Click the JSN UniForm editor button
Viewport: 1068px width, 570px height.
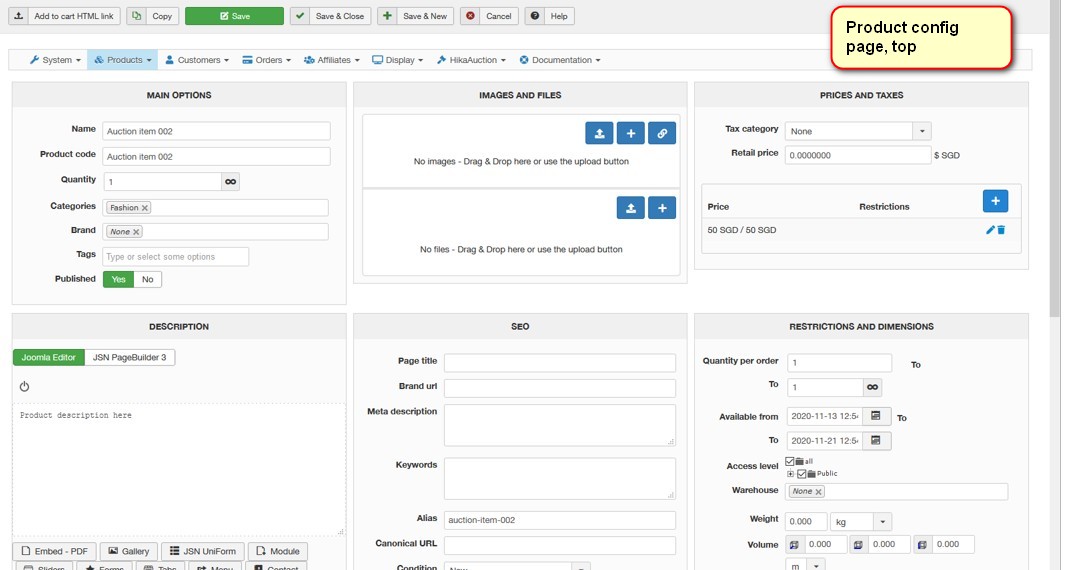[x=203, y=552]
